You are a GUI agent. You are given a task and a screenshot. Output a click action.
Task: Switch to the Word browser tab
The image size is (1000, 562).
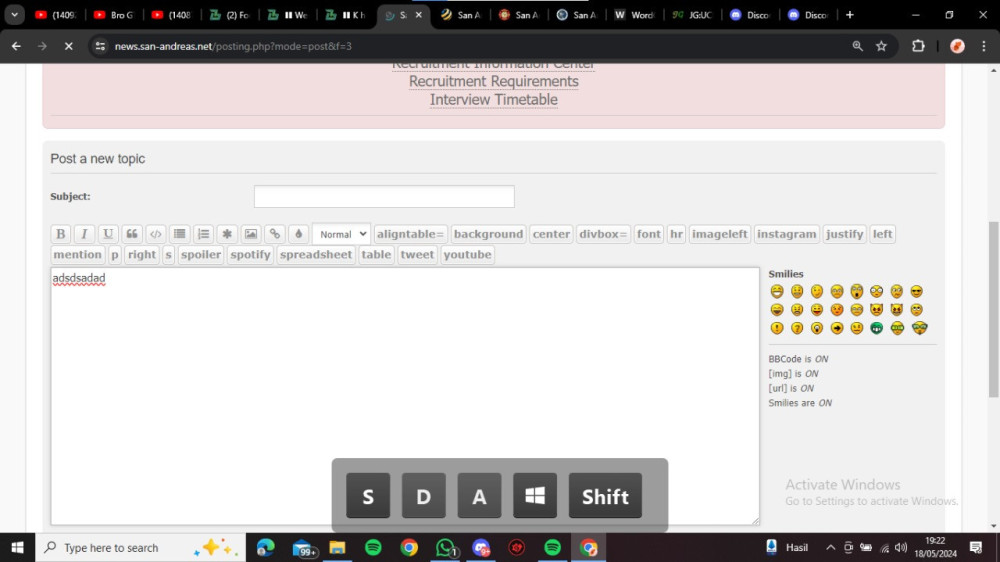(635, 15)
